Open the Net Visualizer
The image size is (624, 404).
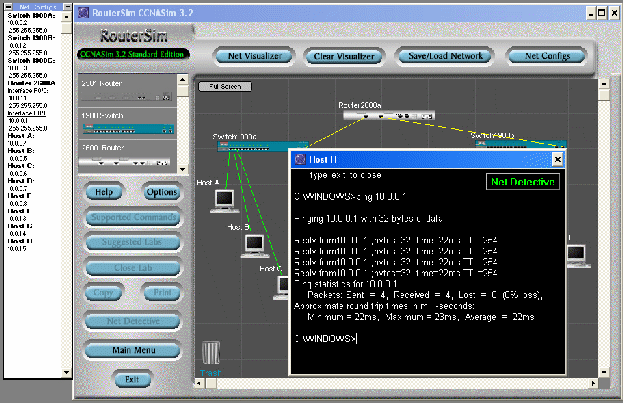(x=254, y=57)
